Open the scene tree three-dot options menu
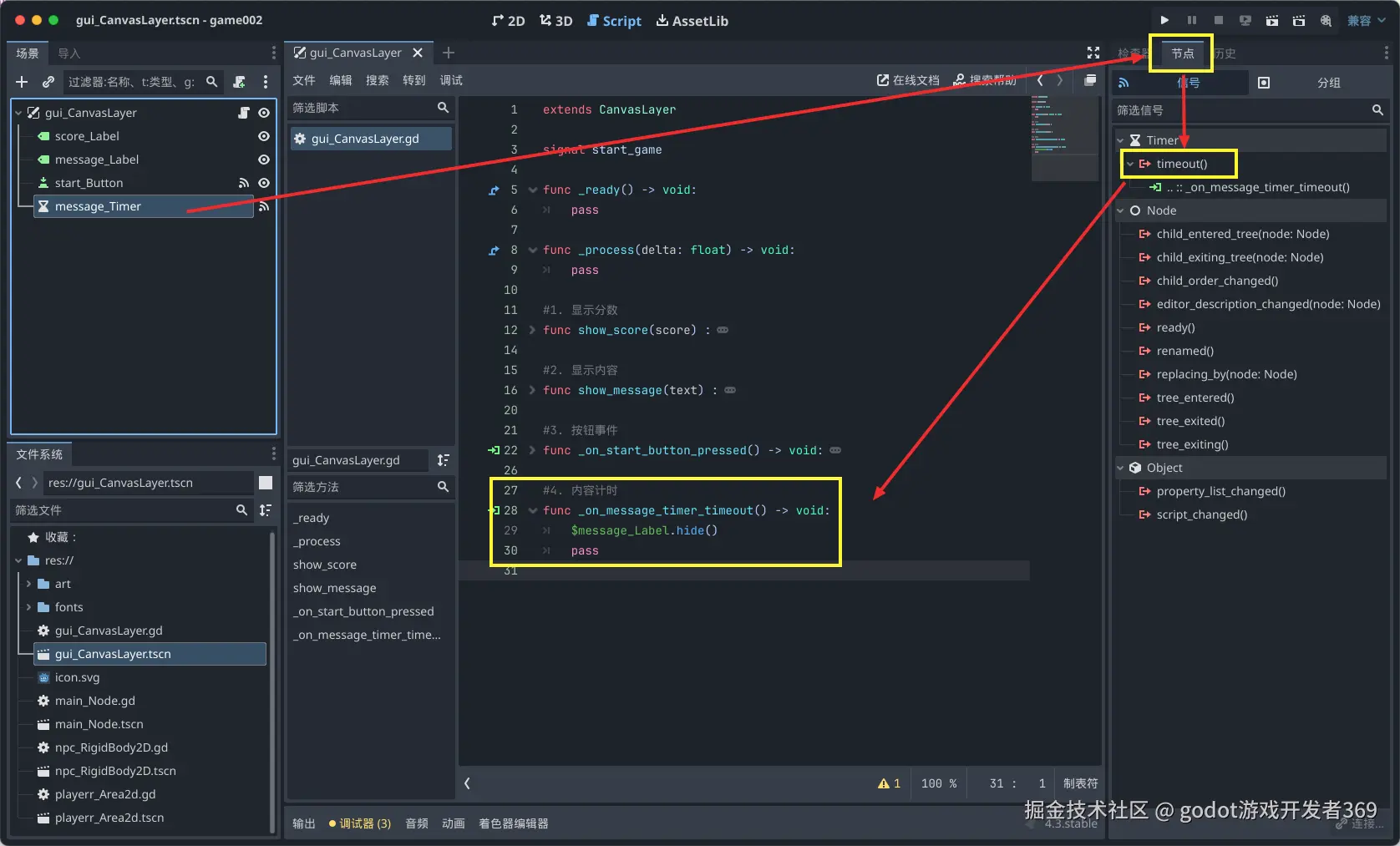The image size is (1400, 846). point(266,82)
